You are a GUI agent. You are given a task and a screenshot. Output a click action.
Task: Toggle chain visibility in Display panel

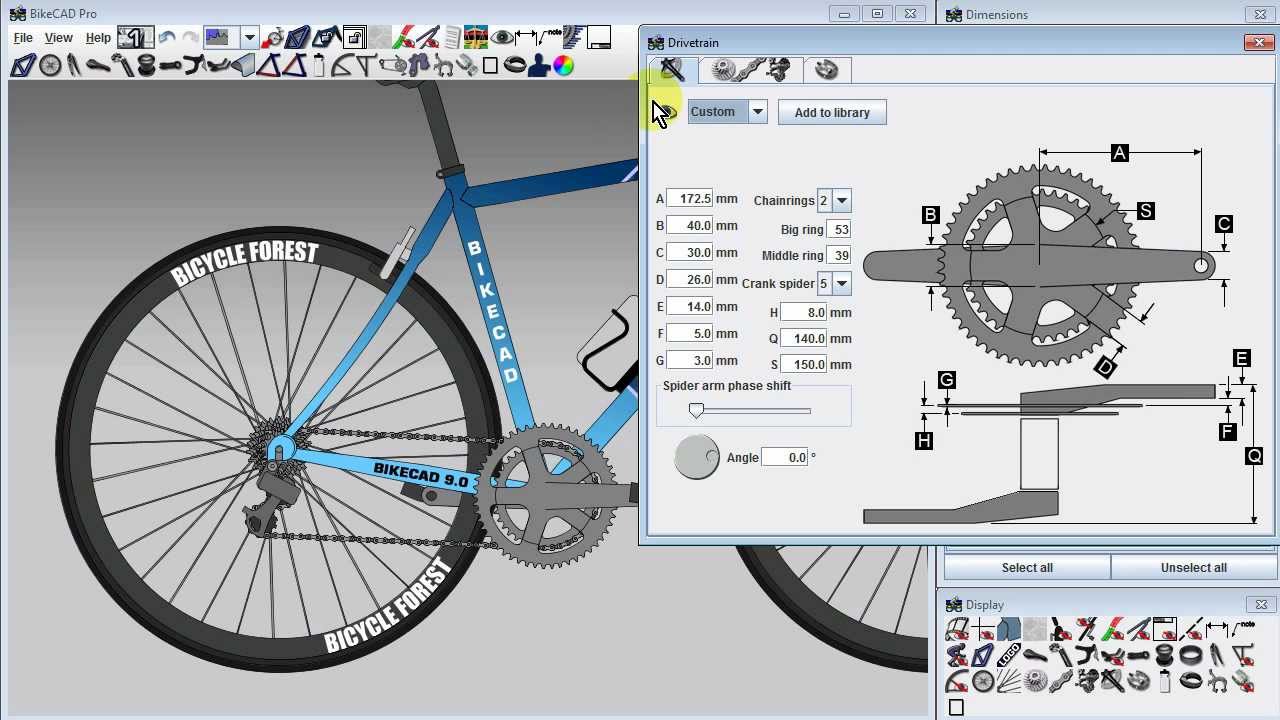click(1061, 681)
